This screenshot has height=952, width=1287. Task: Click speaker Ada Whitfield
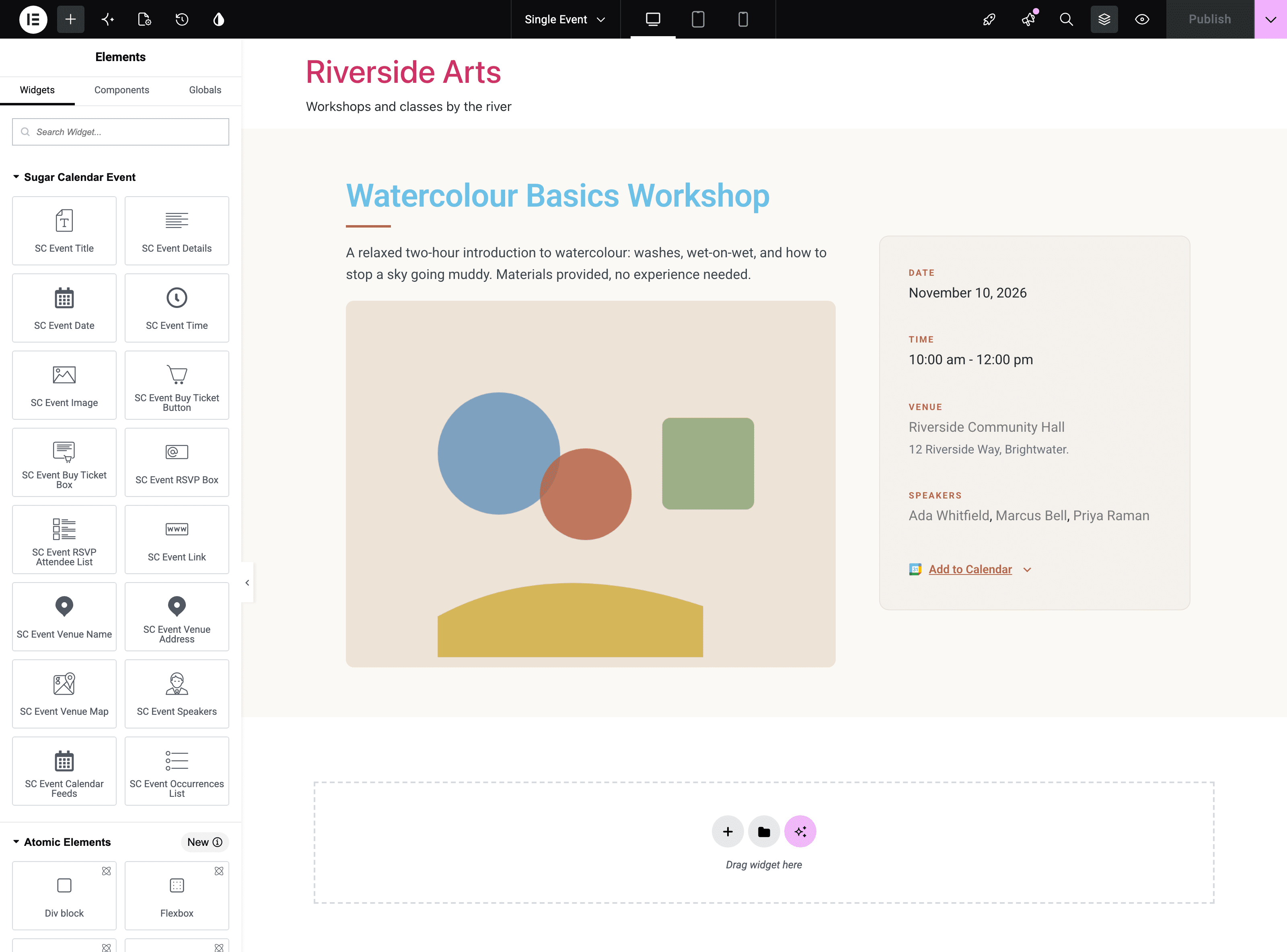949,516
